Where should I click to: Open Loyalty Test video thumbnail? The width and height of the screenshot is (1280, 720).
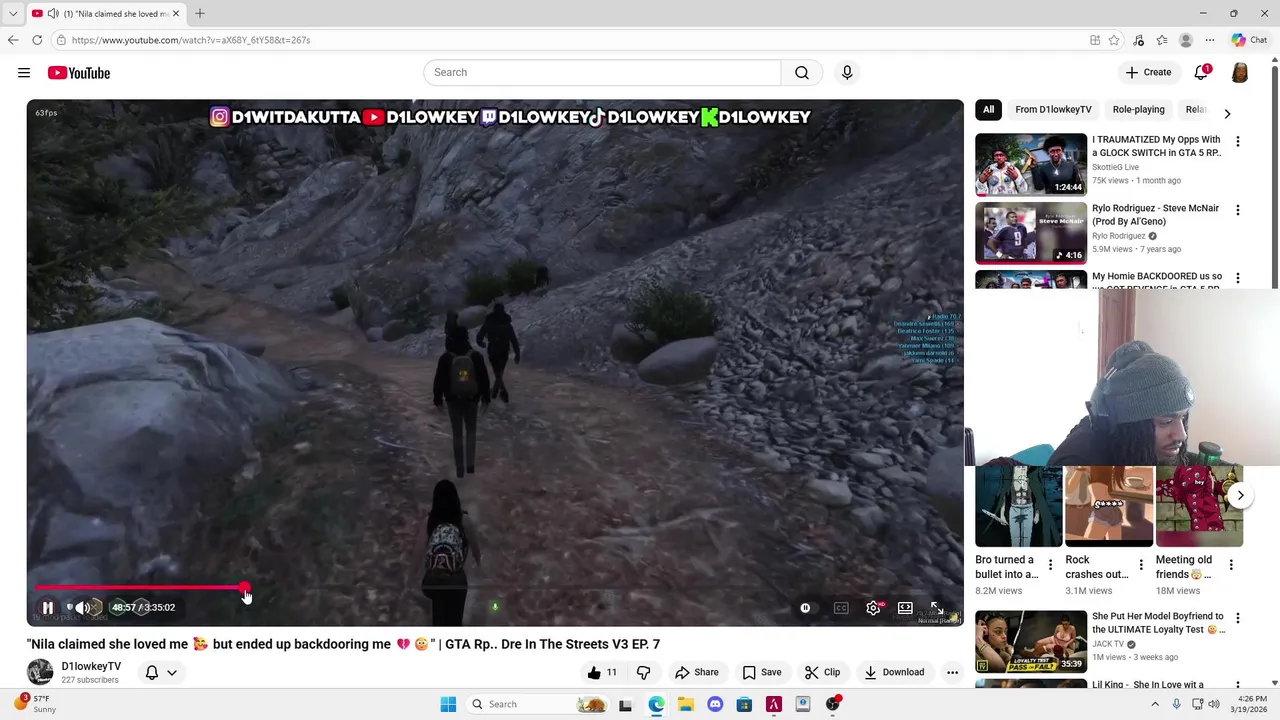(1031, 641)
